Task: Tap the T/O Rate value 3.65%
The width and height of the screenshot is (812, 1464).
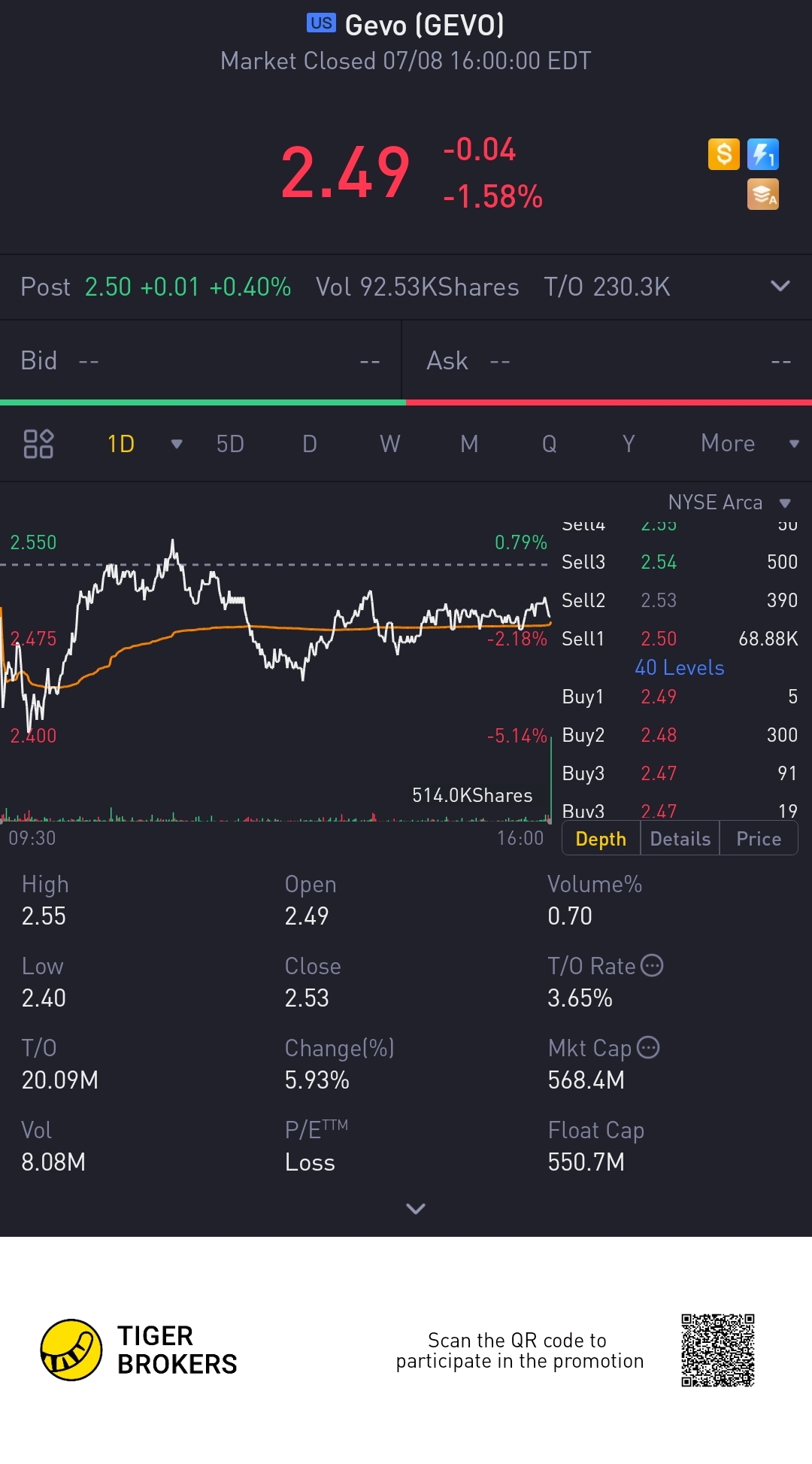Action: pos(580,998)
